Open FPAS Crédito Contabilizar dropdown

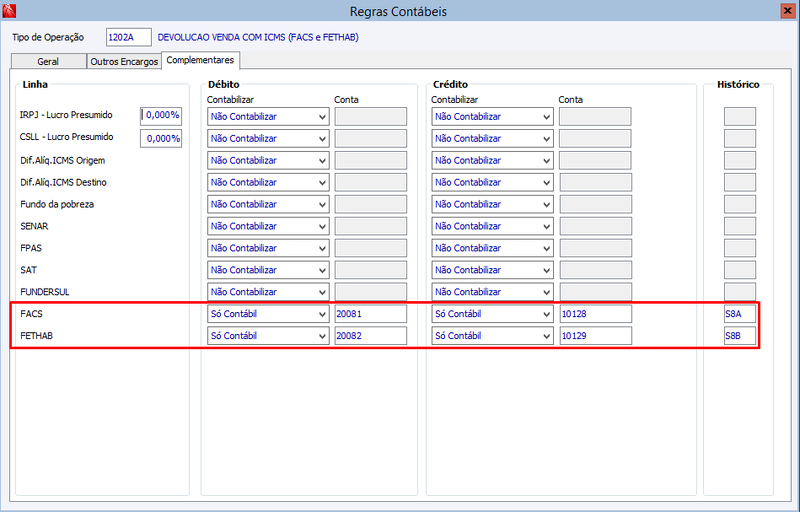click(492, 248)
